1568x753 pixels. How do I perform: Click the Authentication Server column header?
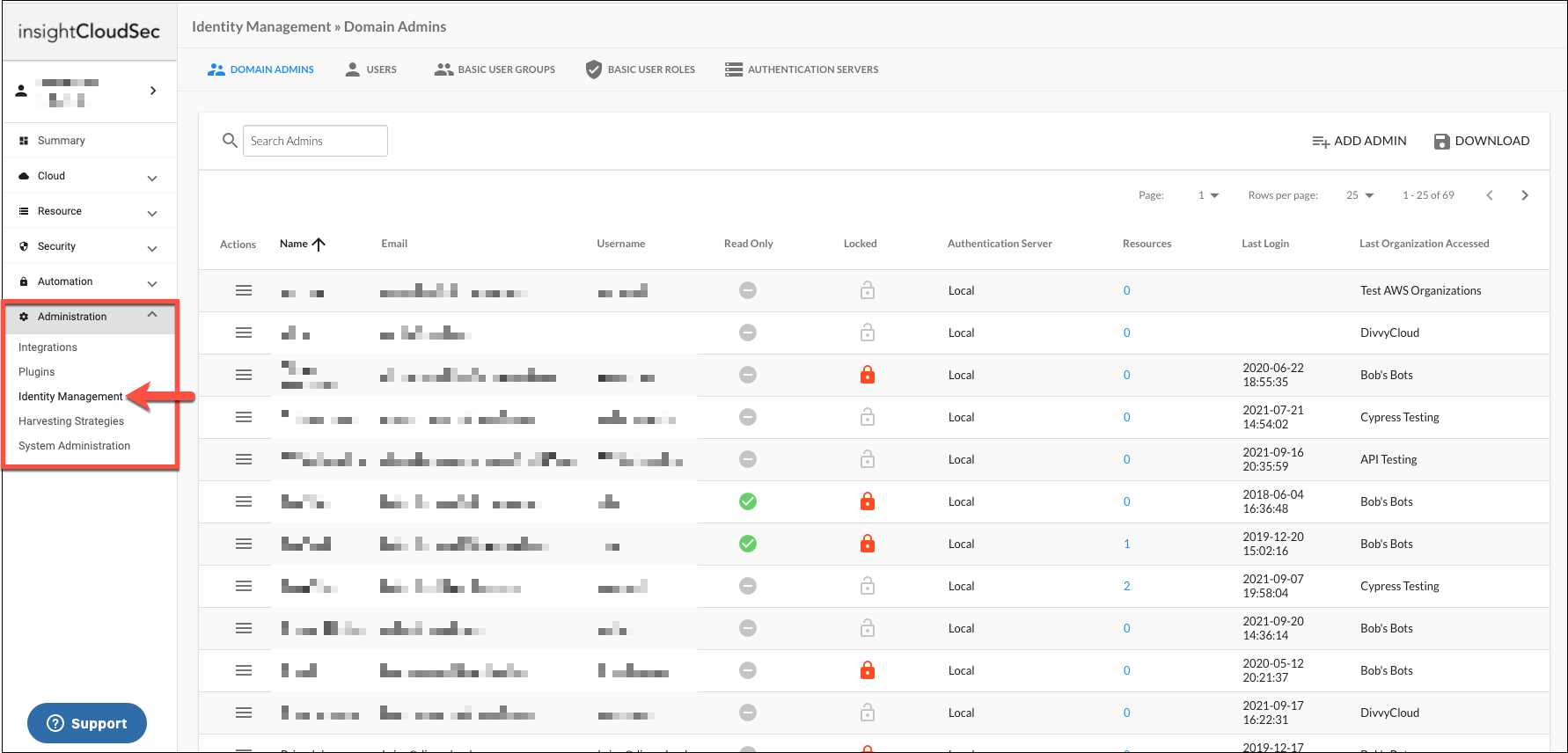coord(1000,244)
